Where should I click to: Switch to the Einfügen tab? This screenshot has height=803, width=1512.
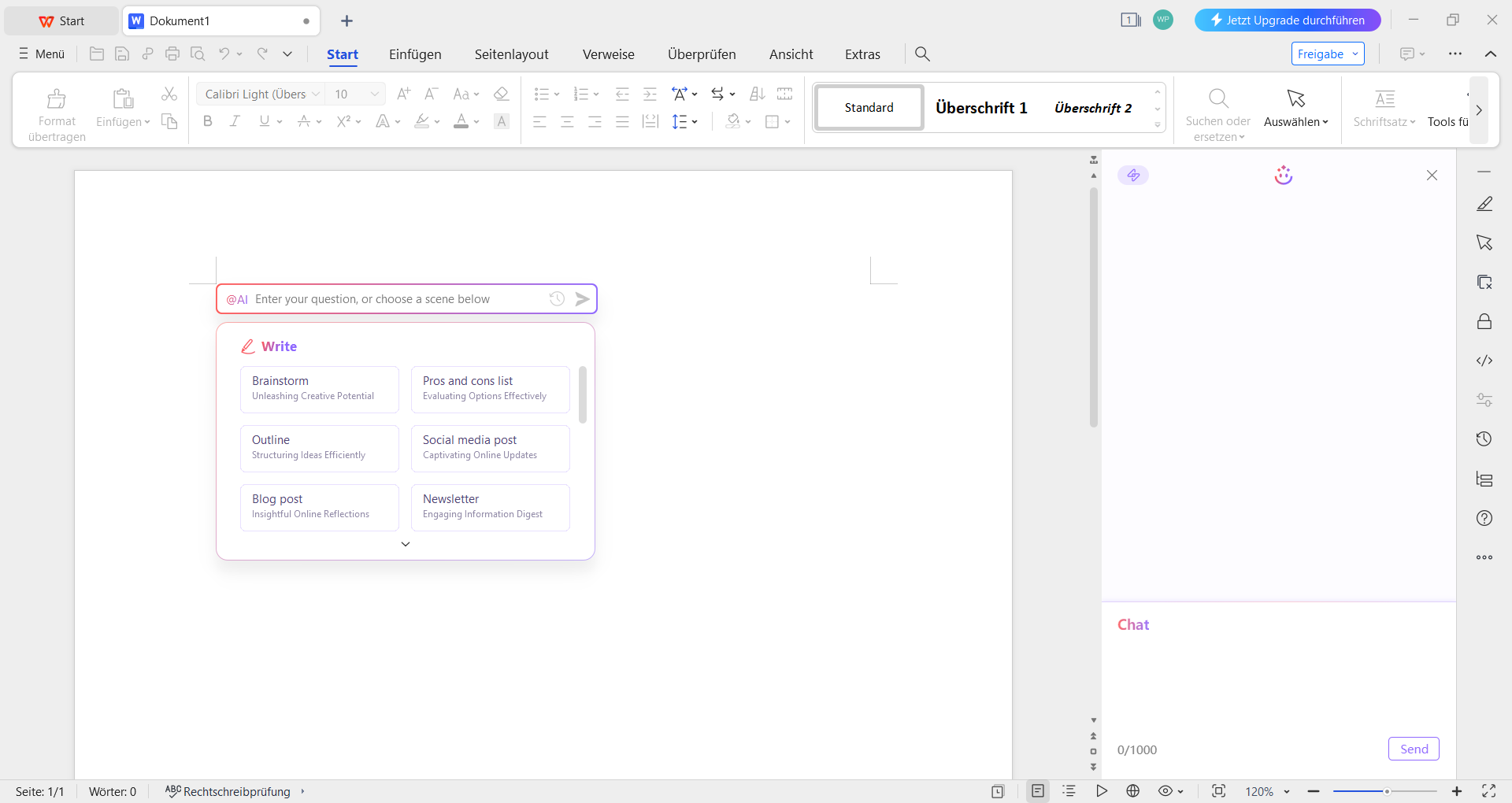pos(415,54)
